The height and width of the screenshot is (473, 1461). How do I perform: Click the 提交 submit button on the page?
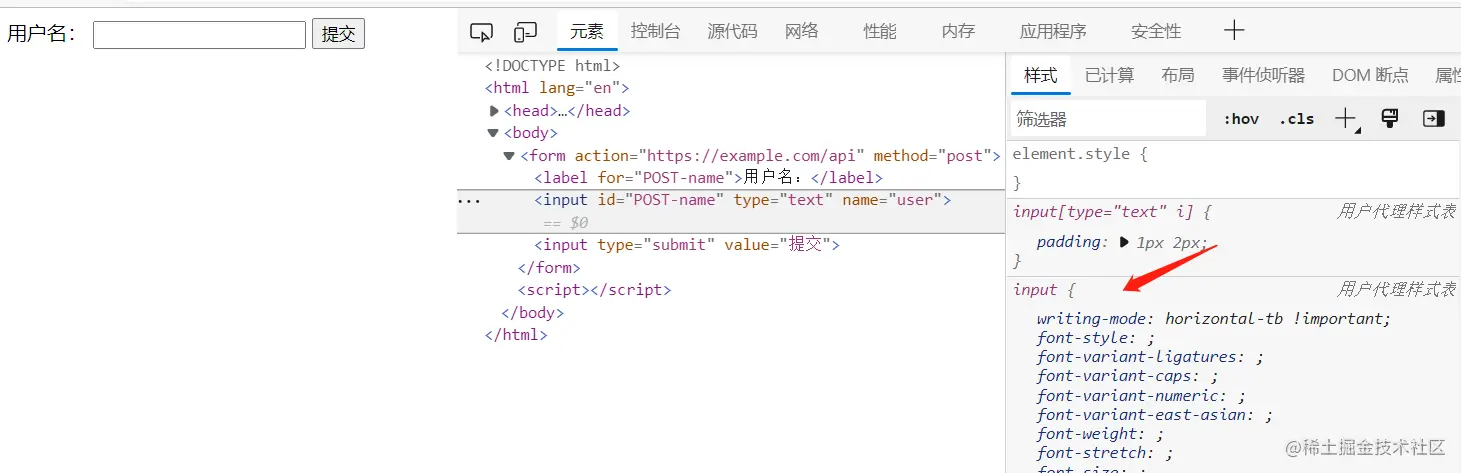tap(338, 34)
